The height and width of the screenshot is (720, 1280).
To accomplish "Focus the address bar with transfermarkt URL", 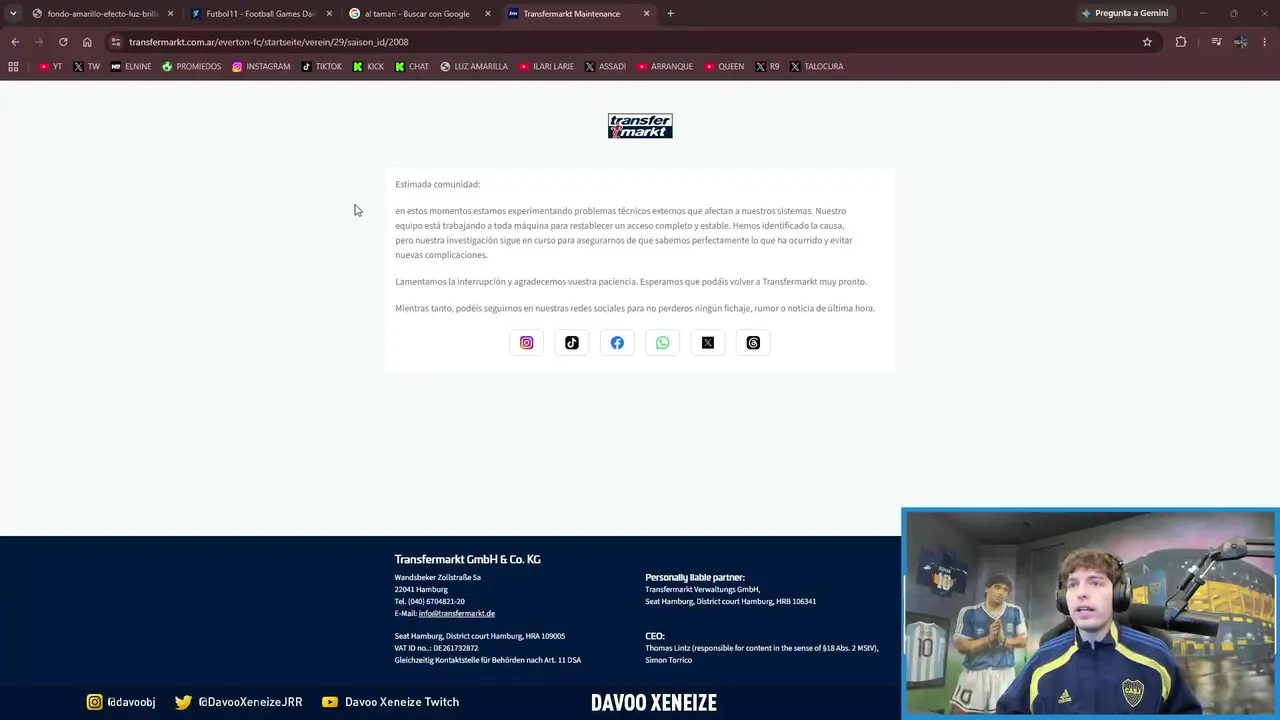I will [630, 42].
